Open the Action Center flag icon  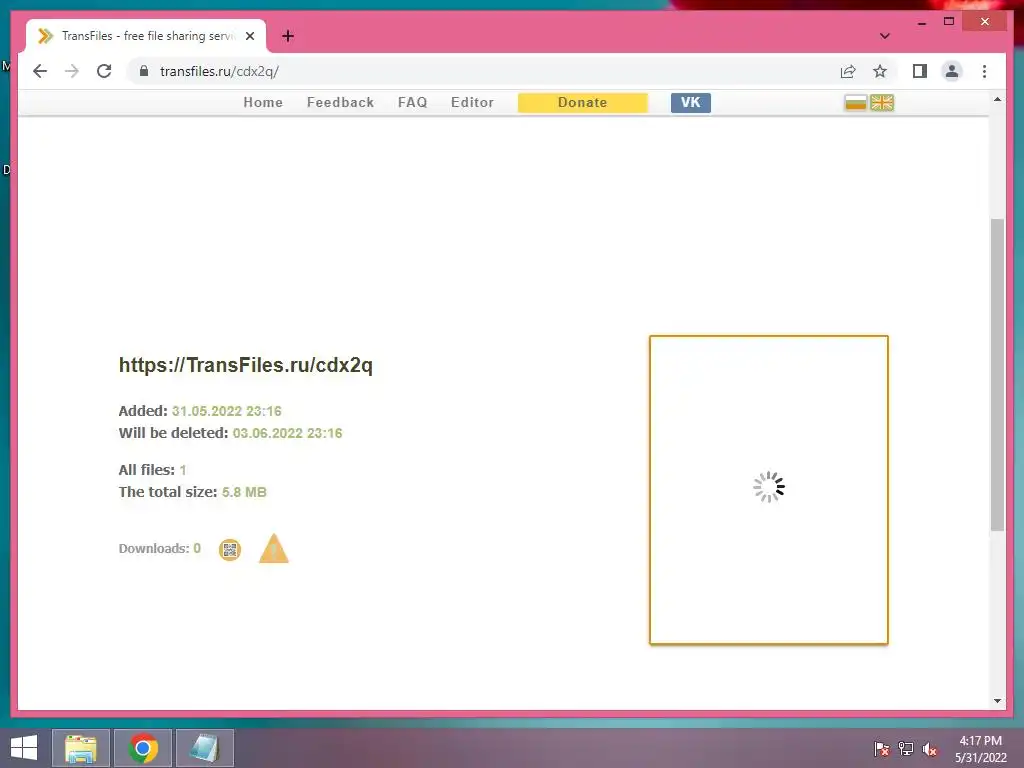(x=881, y=749)
